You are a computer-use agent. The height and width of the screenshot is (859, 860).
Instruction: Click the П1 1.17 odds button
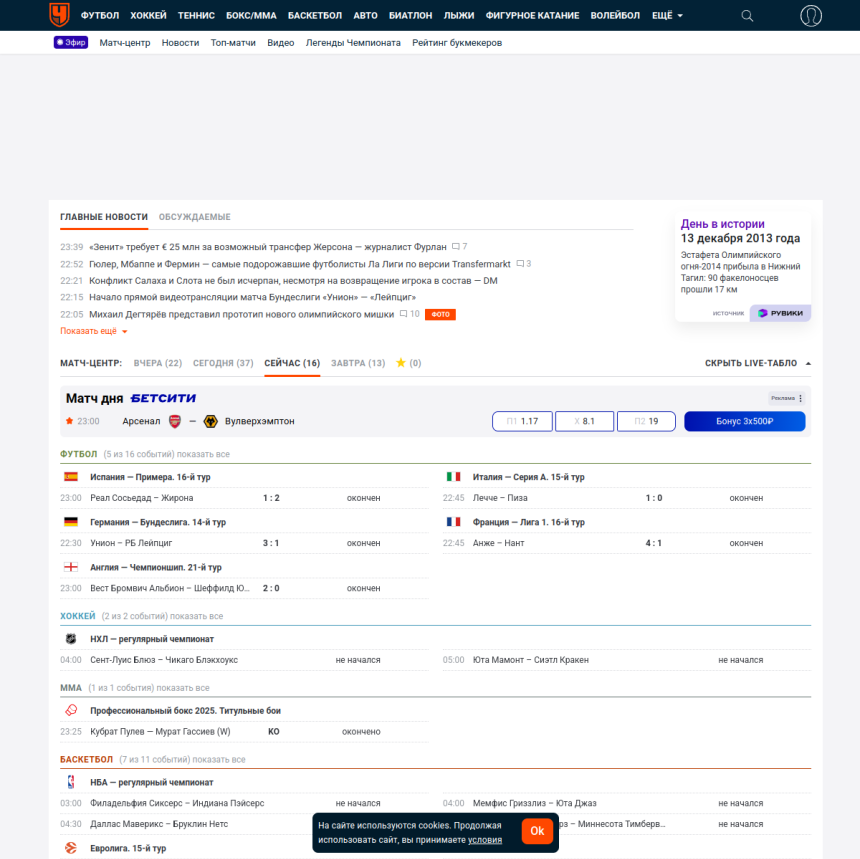click(x=522, y=421)
